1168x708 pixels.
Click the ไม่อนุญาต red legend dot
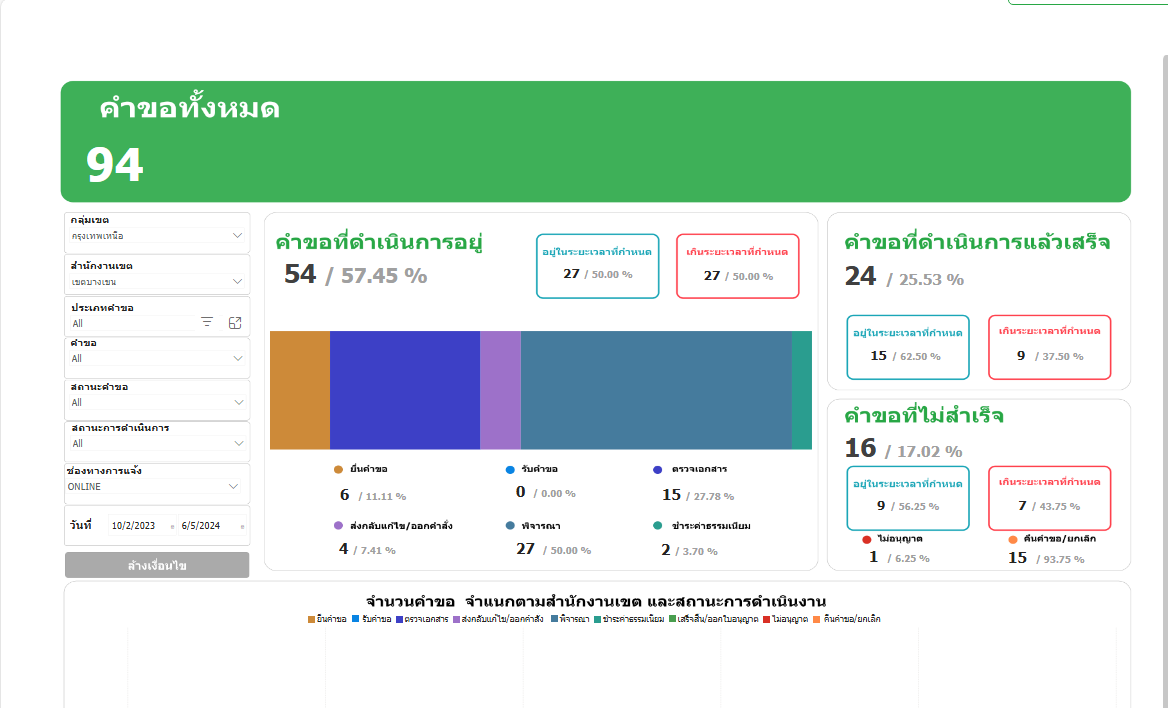866,539
